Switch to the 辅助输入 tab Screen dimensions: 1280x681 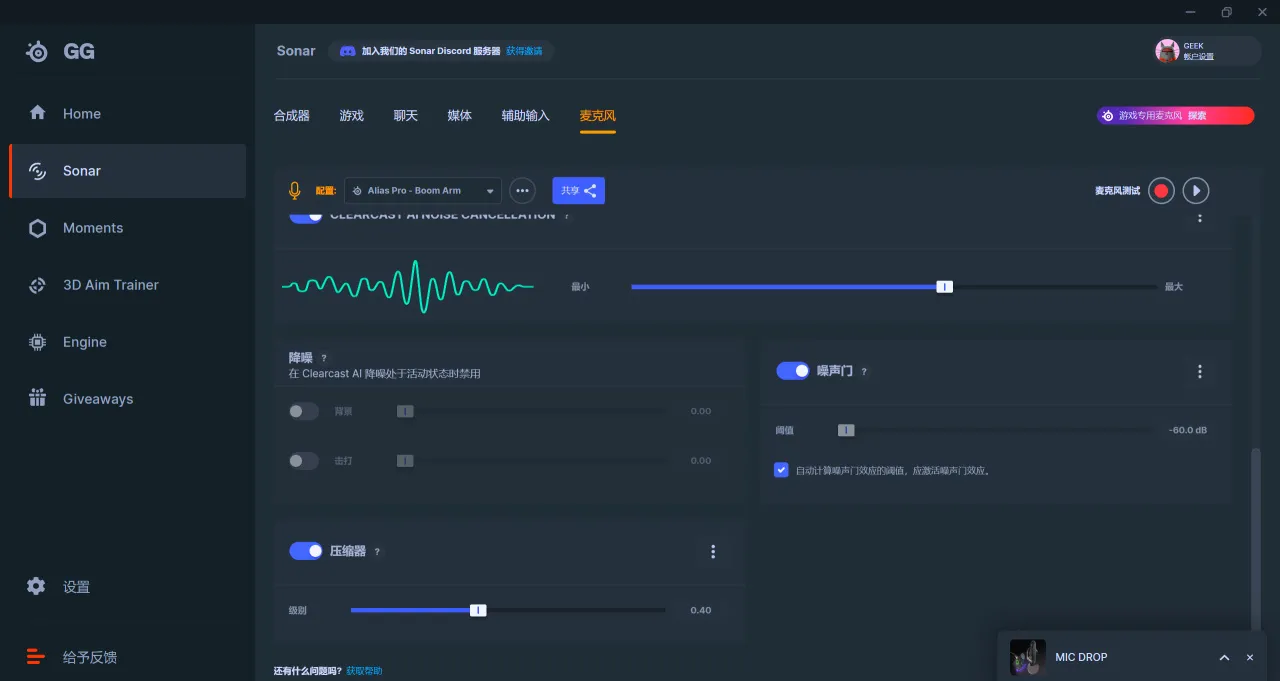526,116
